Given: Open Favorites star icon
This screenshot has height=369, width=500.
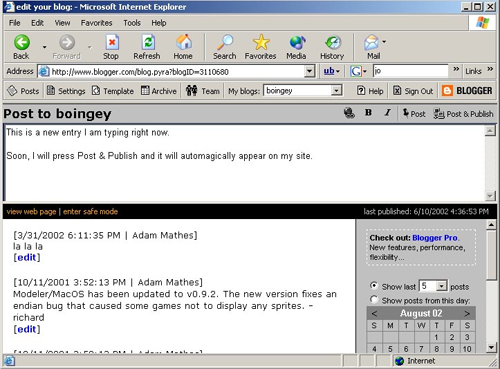Looking at the screenshot, I should click(260, 47).
